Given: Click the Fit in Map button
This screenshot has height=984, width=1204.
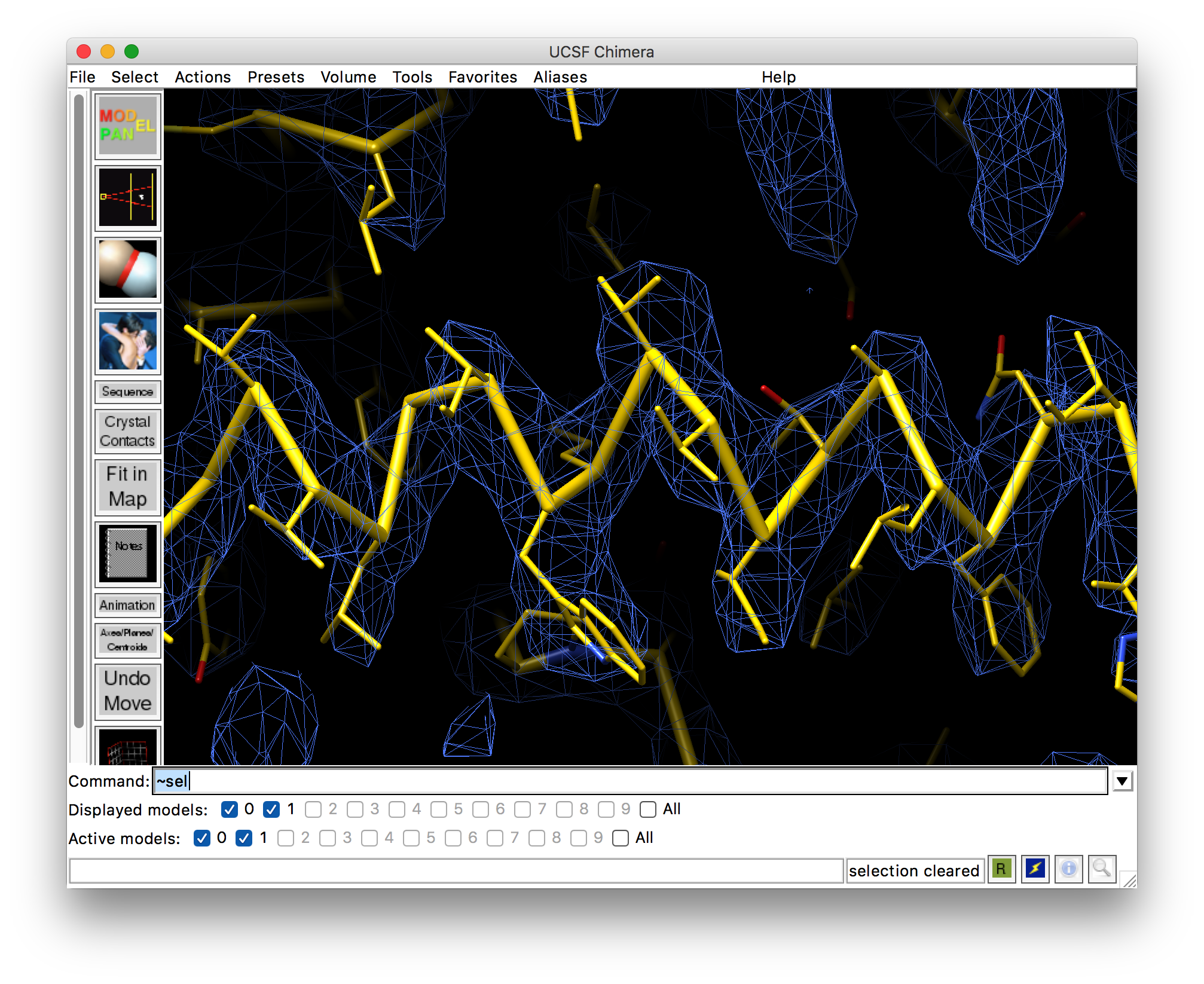Looking at the screenshot, I should pyautogui.click(x=127, y=487).
